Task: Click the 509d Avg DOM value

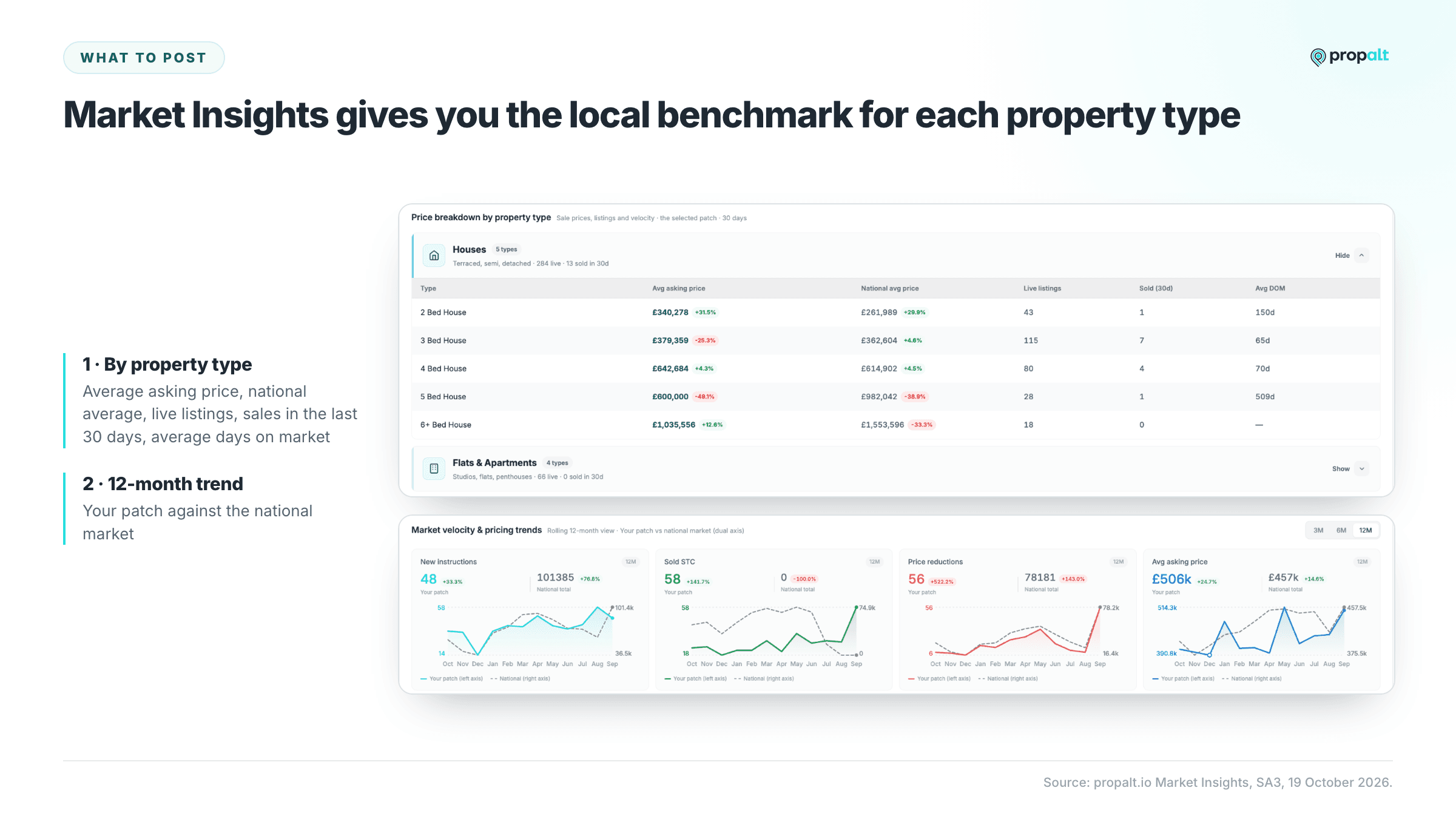Action: tap(1265, 397)
